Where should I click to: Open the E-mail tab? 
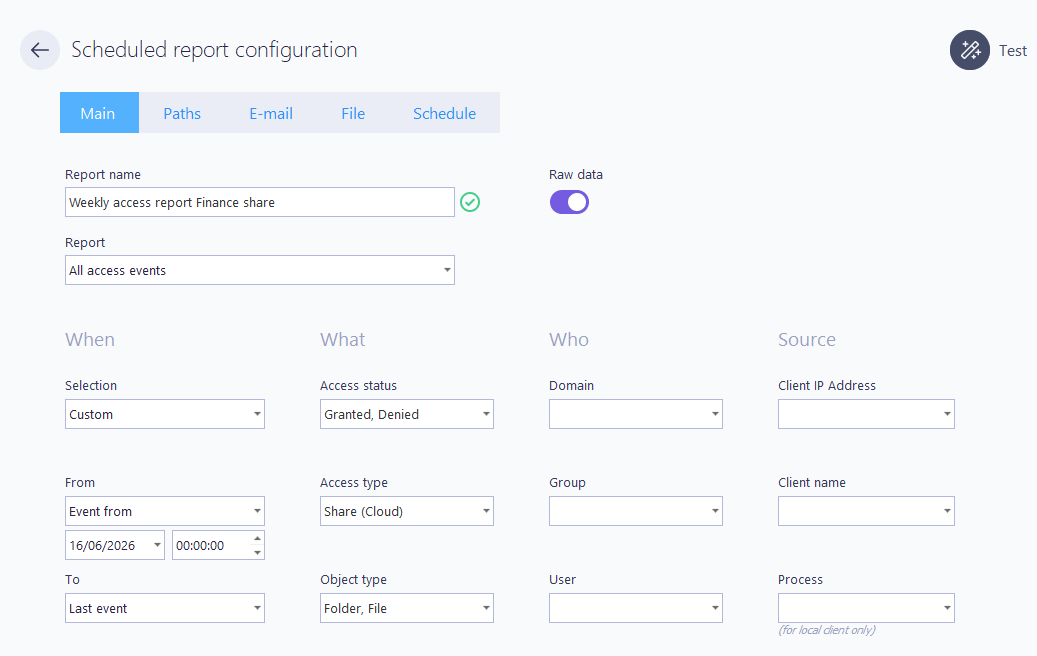[x=271, y=113]
